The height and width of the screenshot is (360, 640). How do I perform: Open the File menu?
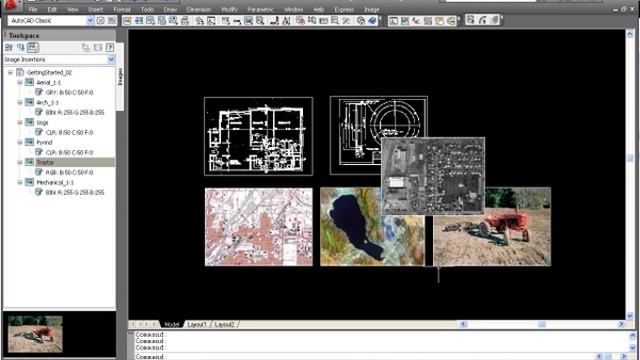click(33, 9)
